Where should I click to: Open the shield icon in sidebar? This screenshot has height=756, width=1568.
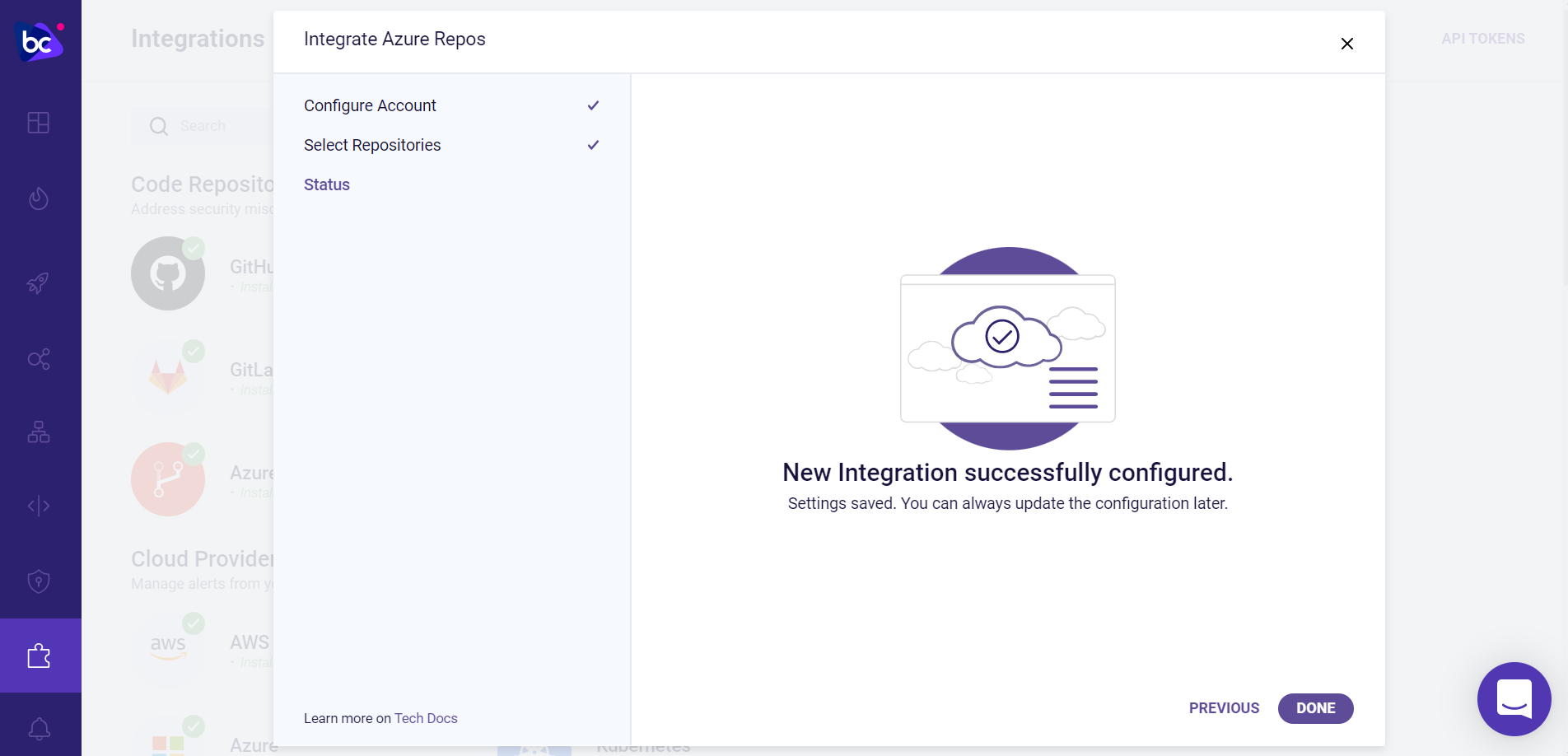[x=39, y=581]
